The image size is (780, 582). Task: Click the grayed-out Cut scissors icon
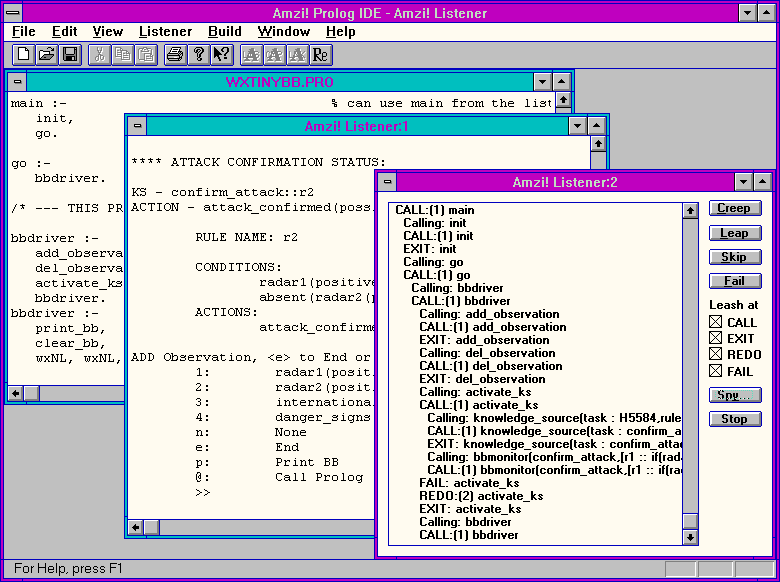pyautogui.click(x=100, y=55)
